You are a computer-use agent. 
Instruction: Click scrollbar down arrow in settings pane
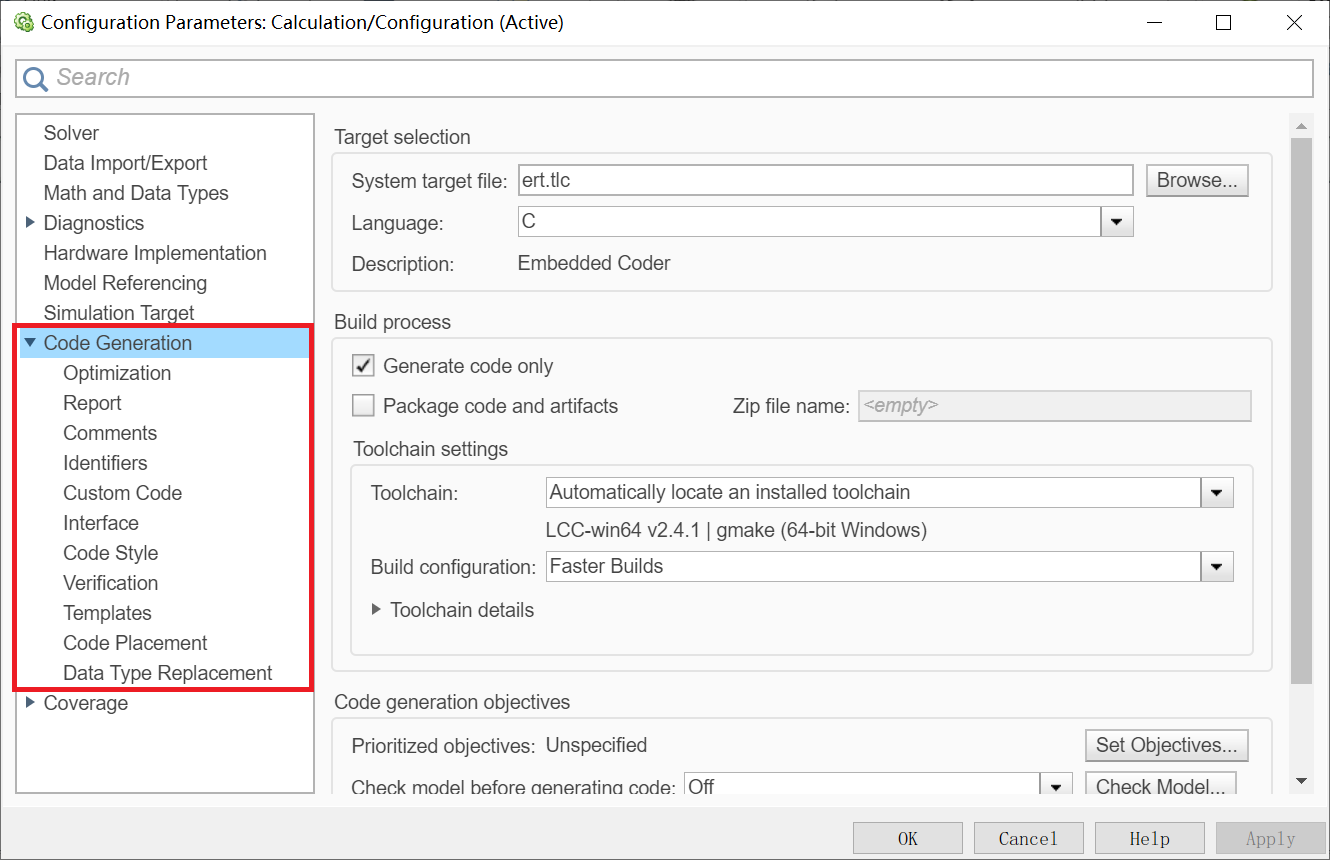tap(1300, 781)
